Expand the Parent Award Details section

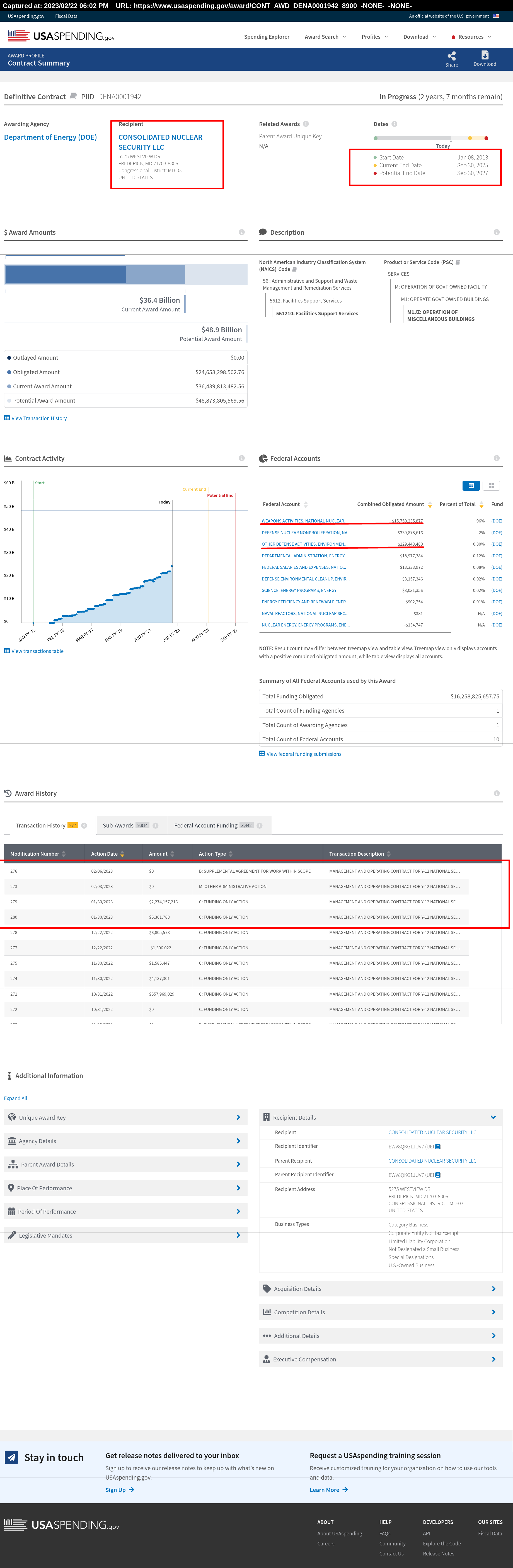[125, 1165]
